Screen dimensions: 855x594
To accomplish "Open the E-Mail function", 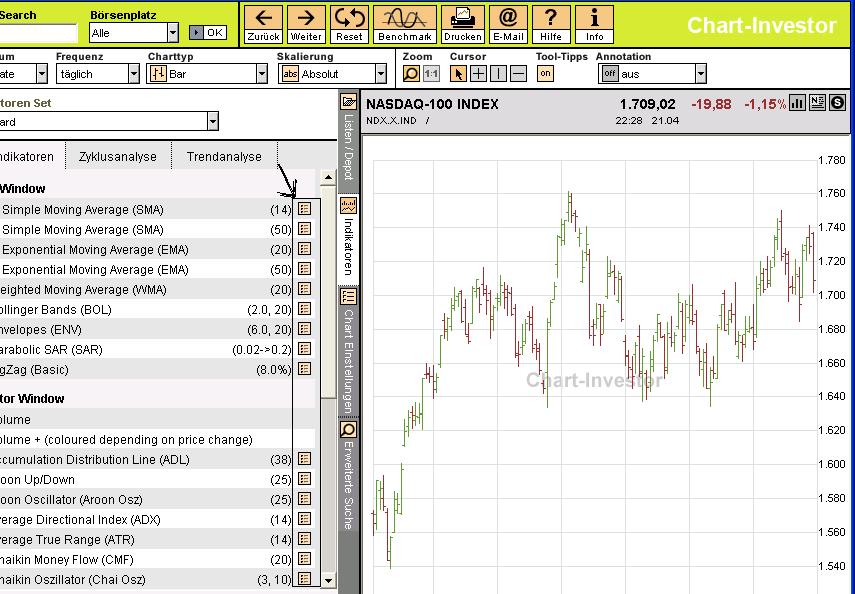I will coord(508,25).
